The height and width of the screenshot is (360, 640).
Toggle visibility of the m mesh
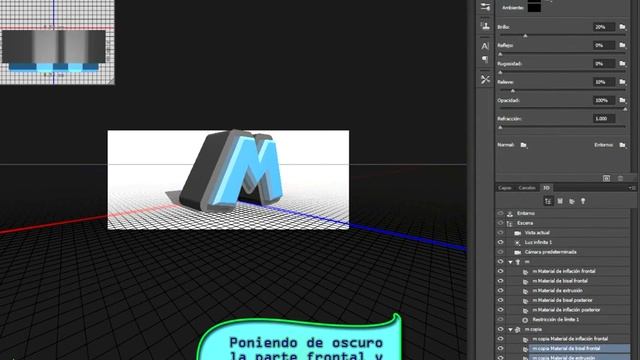click(500, 262)
